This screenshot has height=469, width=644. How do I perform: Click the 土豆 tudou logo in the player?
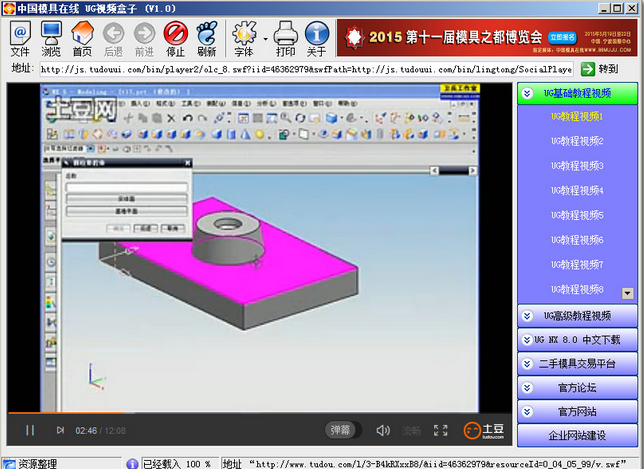(x=484, y=430)
